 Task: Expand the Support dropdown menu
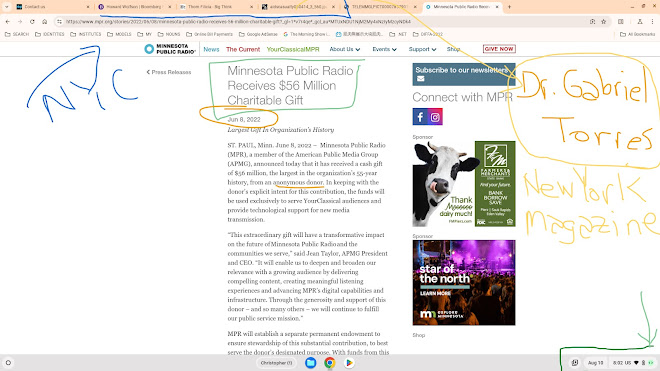(x=422, y=49)
